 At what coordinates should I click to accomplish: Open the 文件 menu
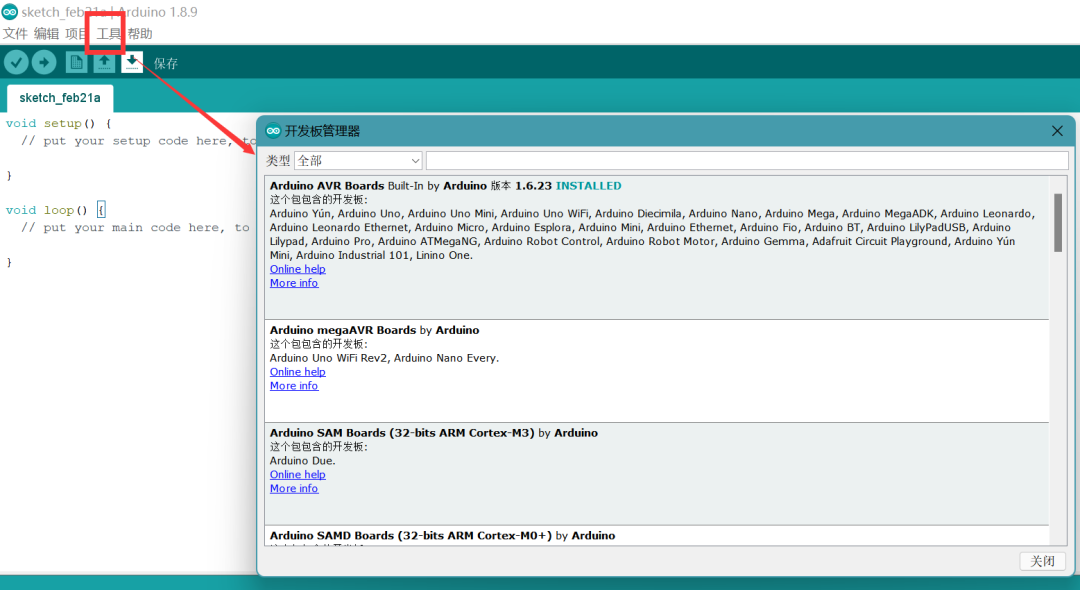(15, 34)
